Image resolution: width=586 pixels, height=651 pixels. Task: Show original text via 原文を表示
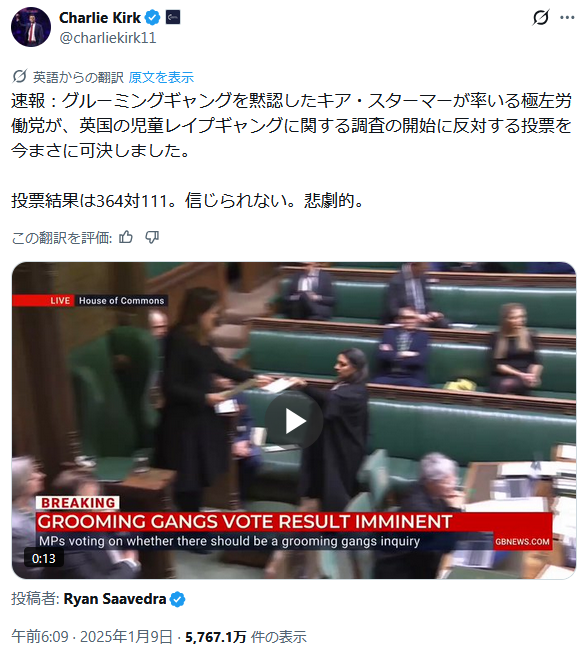[x=161, y=77]
